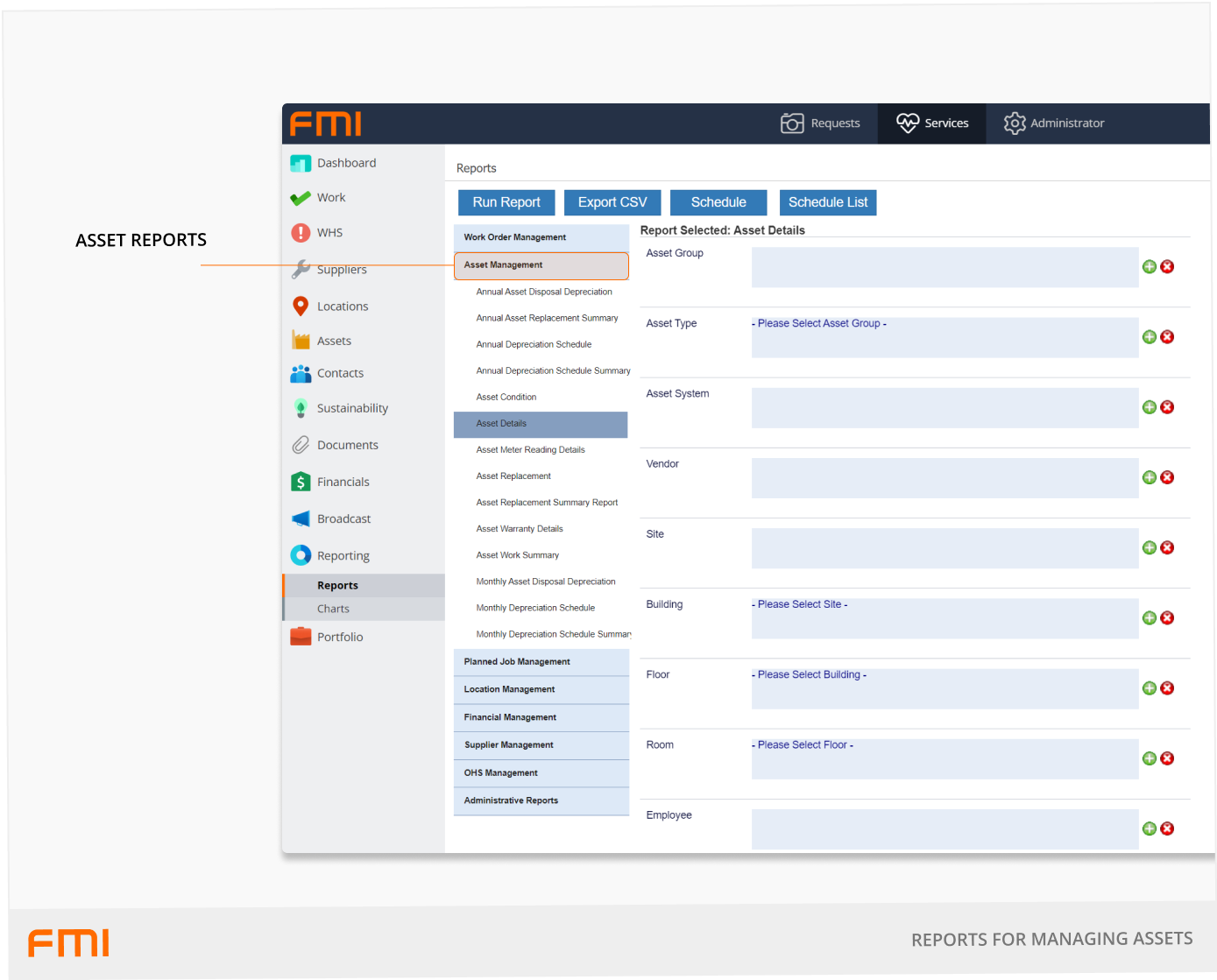Click the Administrator gear icon

click(1014, 123)
